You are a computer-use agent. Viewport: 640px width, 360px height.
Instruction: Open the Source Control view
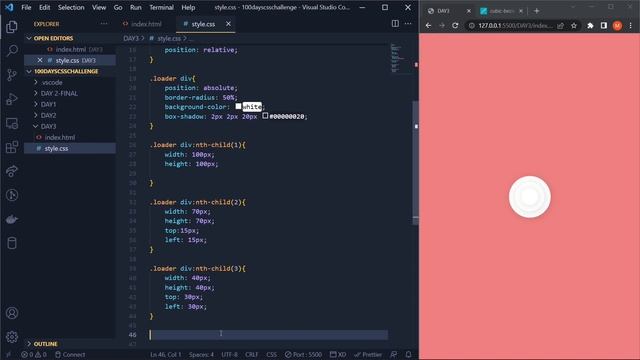12,75
